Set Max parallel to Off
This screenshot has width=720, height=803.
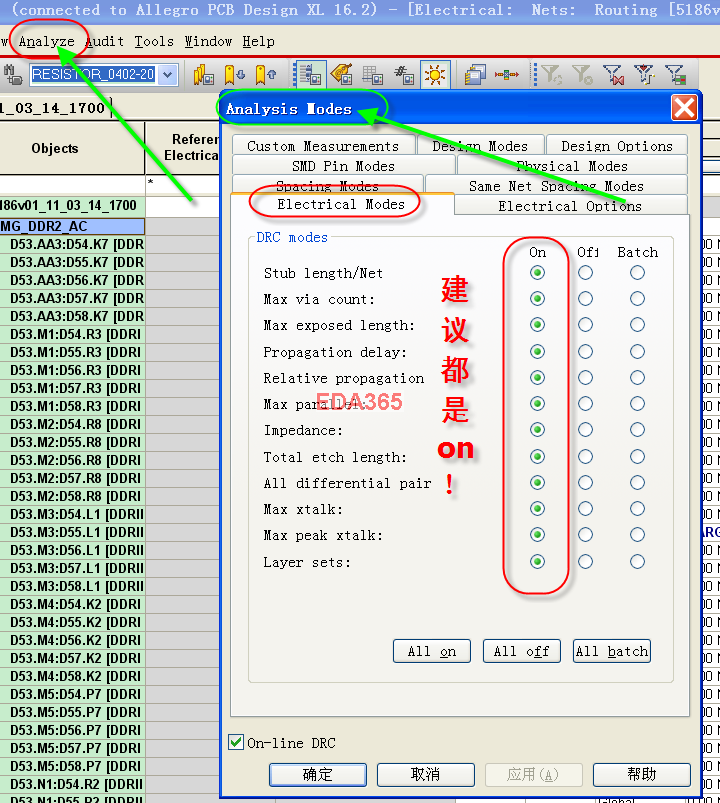point(585,404)
